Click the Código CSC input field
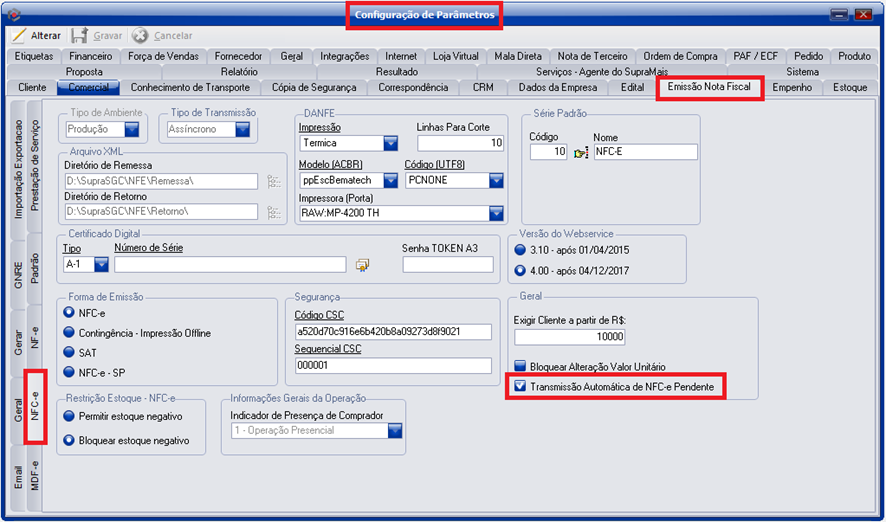The height and width of the screenshot is (522, 886). click(392, 332)
